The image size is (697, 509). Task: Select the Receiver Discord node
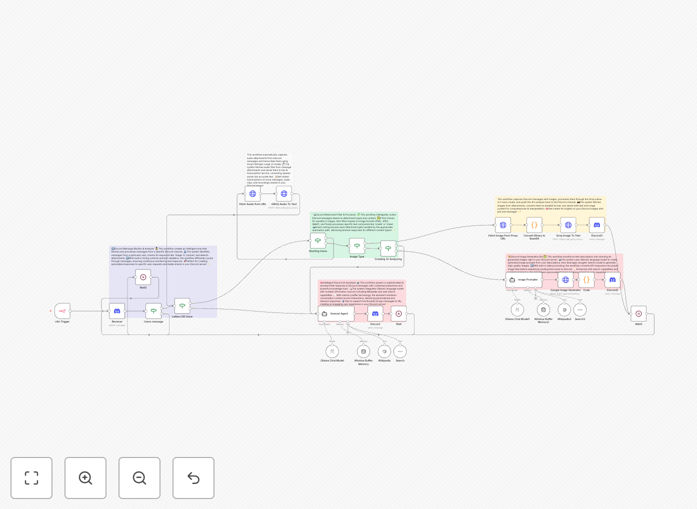click(x=117, y=311)
